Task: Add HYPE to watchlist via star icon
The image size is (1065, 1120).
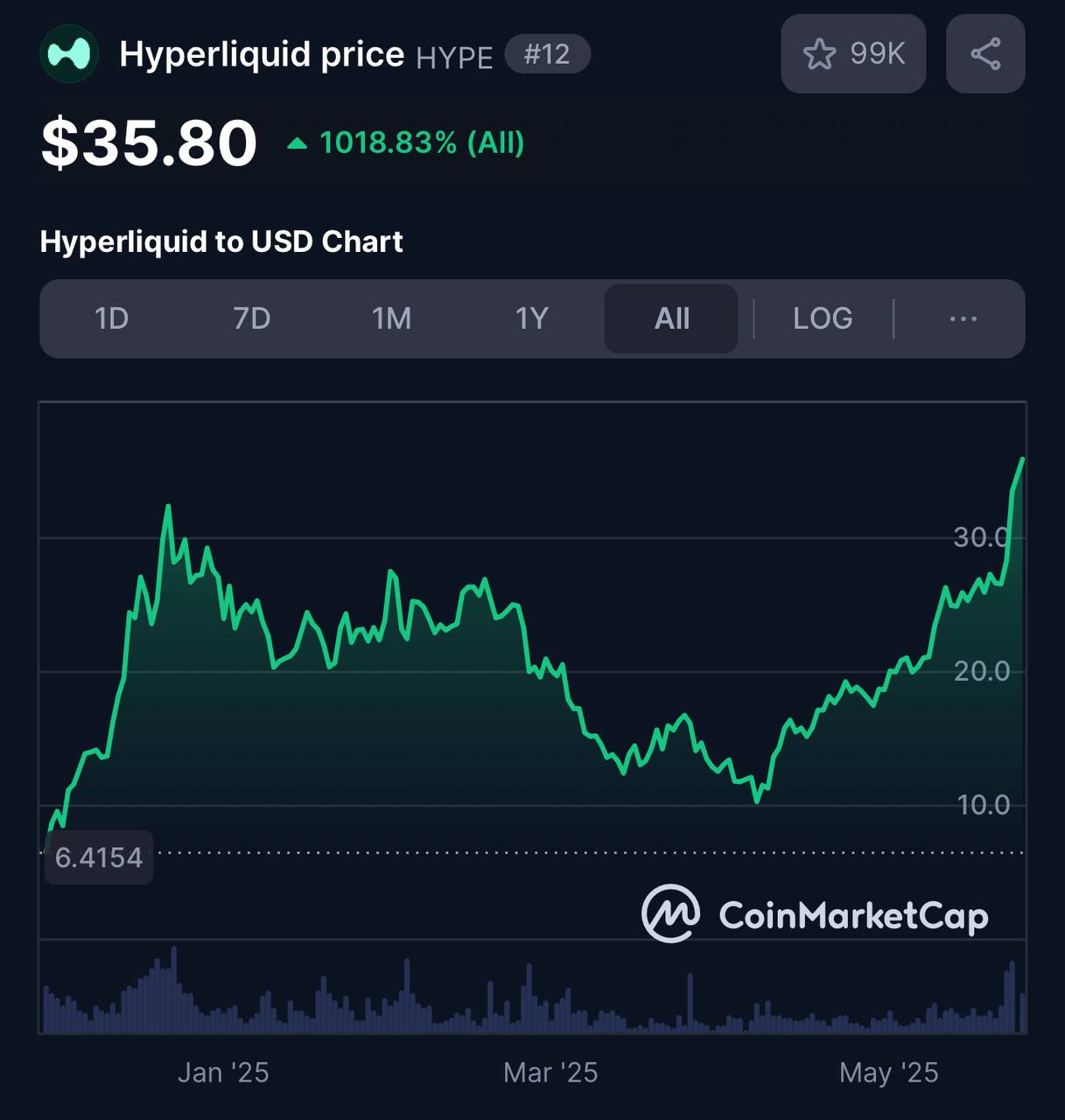Action: click(x=819, y=54)
